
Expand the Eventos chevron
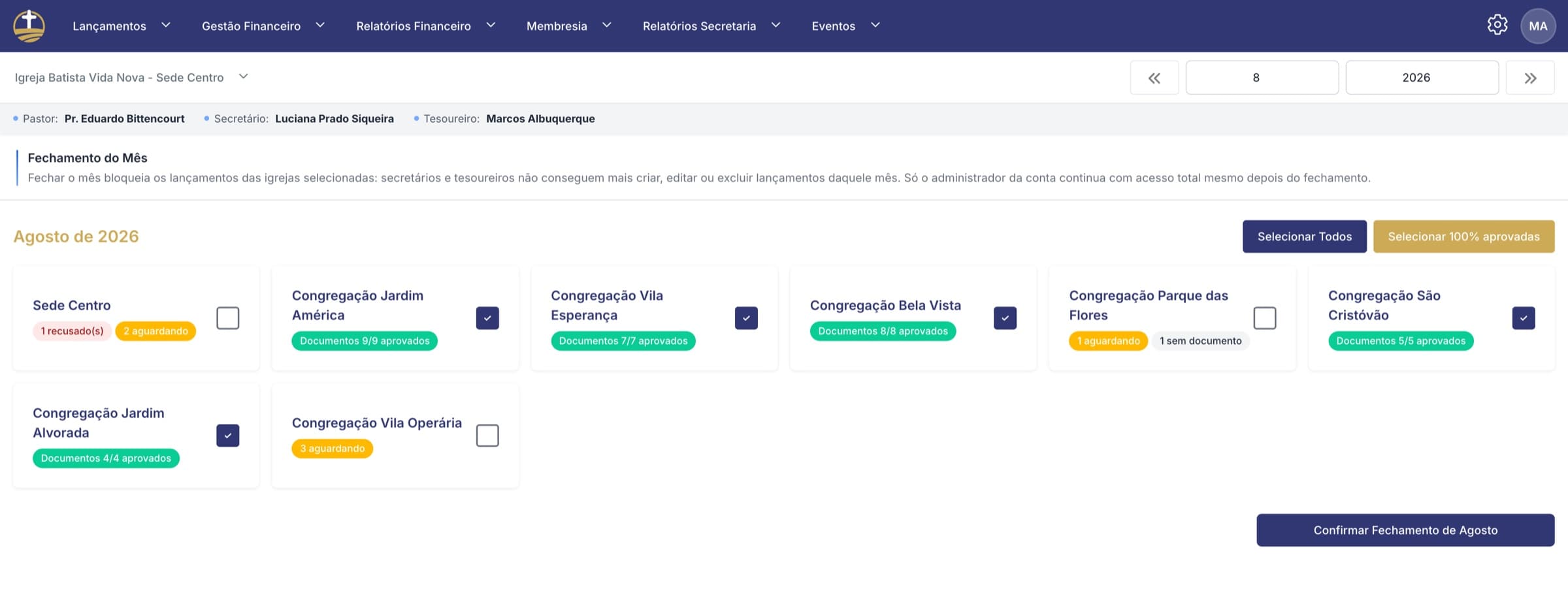click(x=875, y=25)
